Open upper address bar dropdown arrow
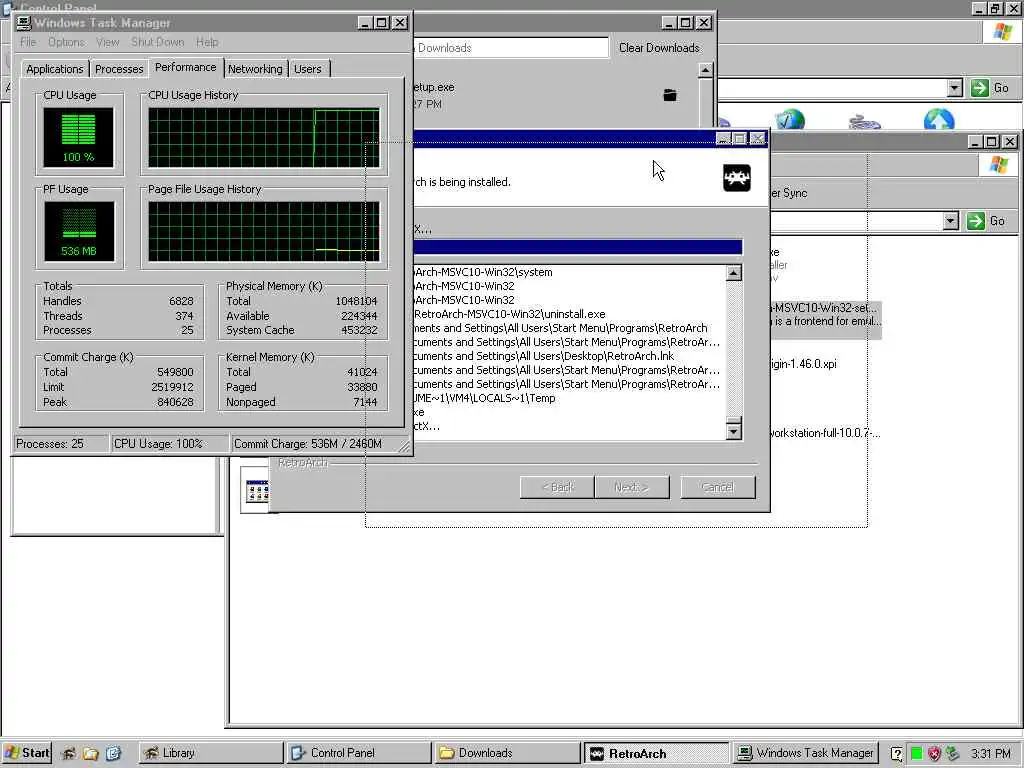 [955, 88]
